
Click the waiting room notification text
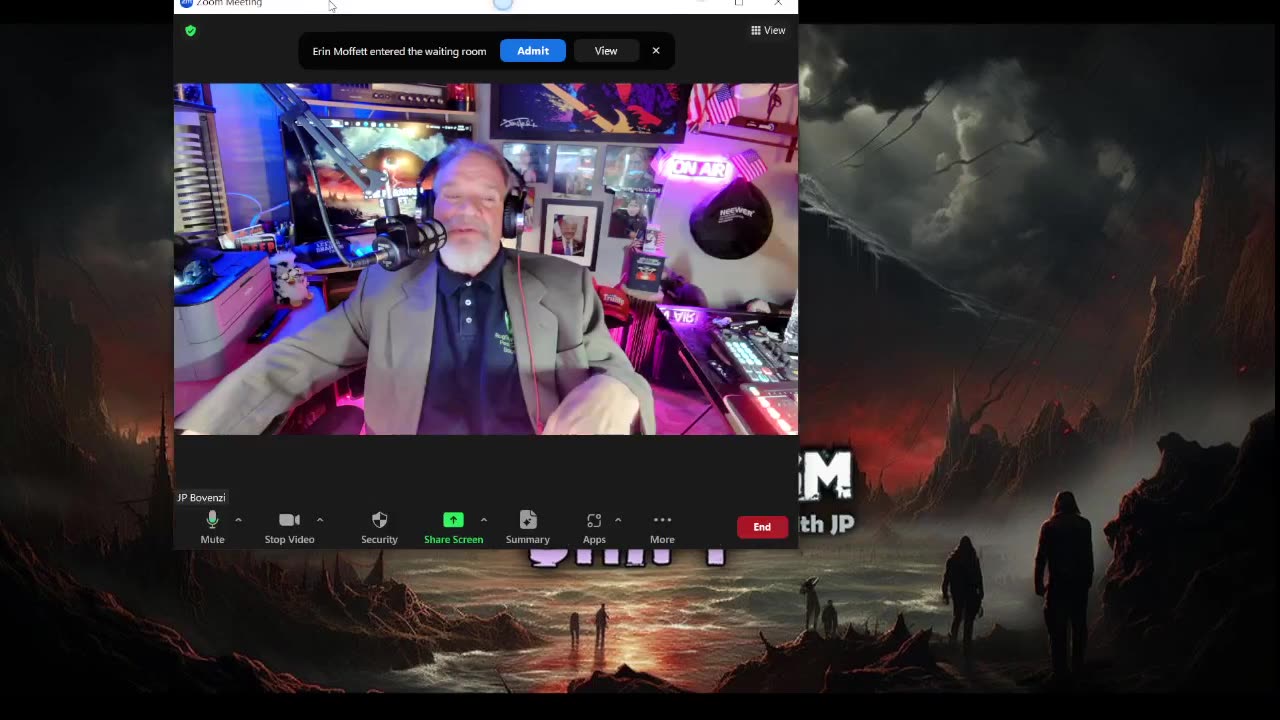pyautogui.click(x=399, y=51)
